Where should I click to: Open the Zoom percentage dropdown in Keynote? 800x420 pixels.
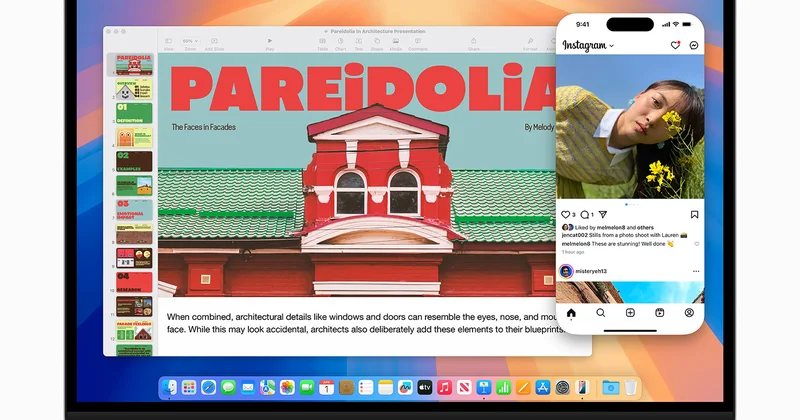190,41
